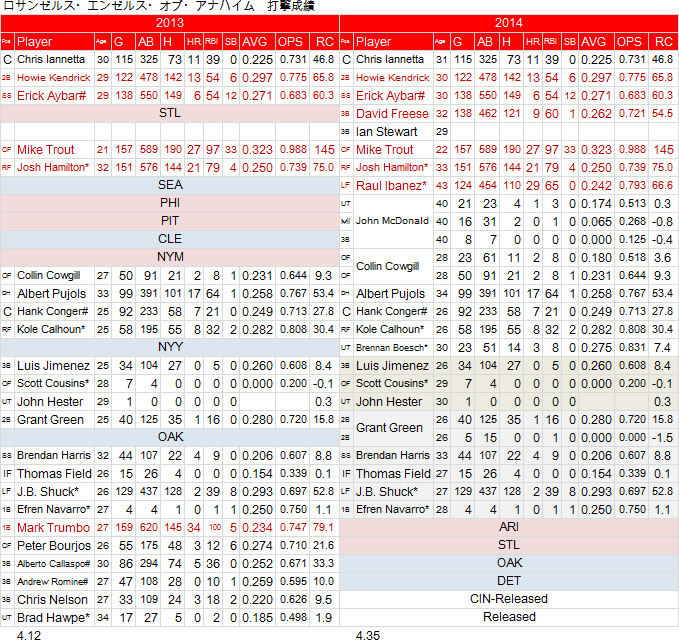The image size is (679, 640).
Task: Click Peter Bourjos's AVG value 0.274
Action: [257, 546]
